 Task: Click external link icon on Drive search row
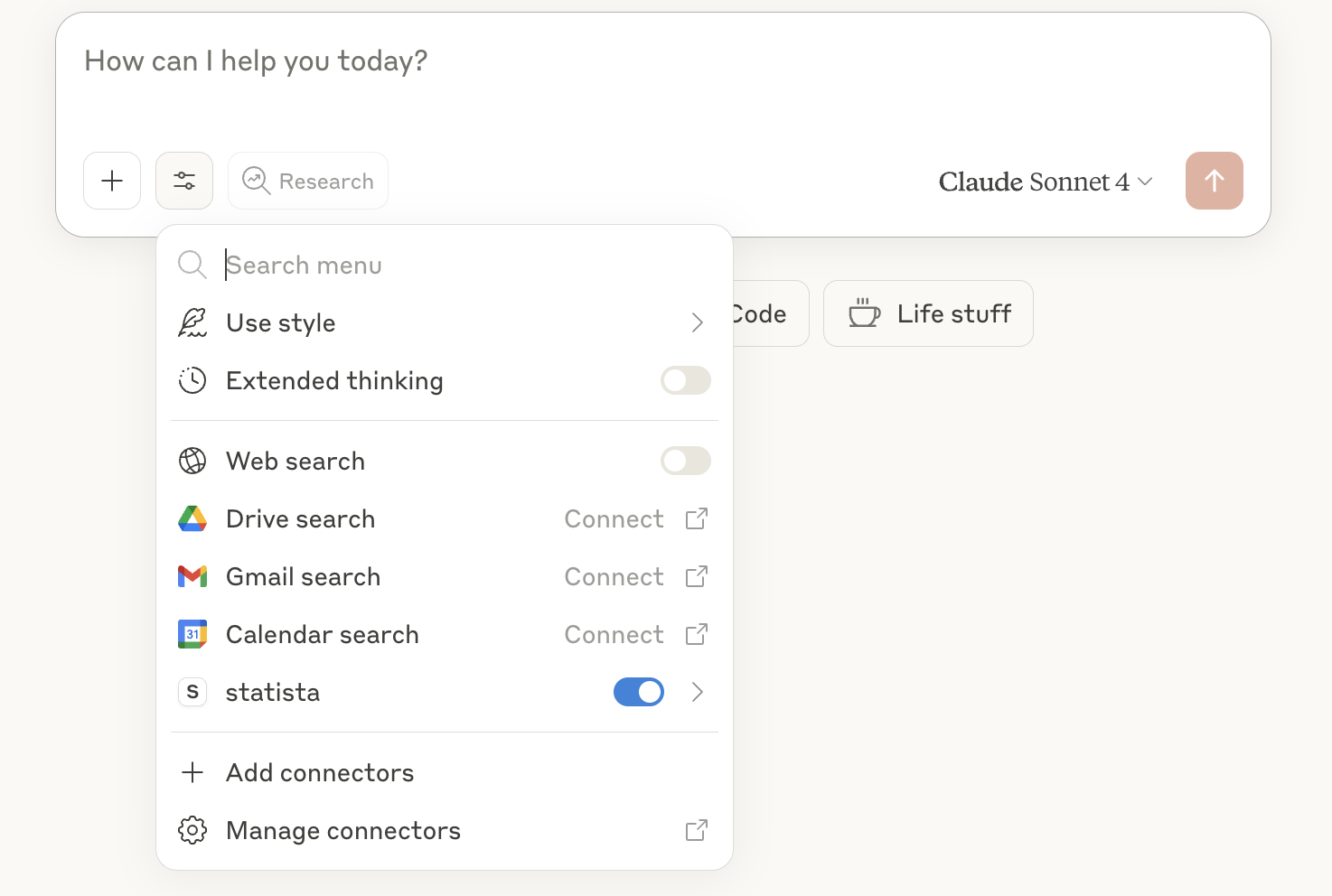point(697,518)
